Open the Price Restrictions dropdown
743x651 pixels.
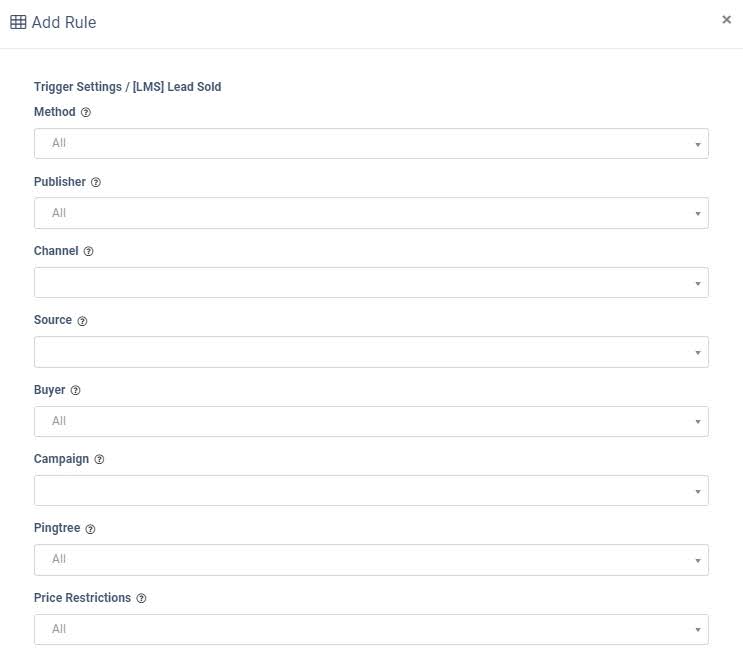point(371,629)
